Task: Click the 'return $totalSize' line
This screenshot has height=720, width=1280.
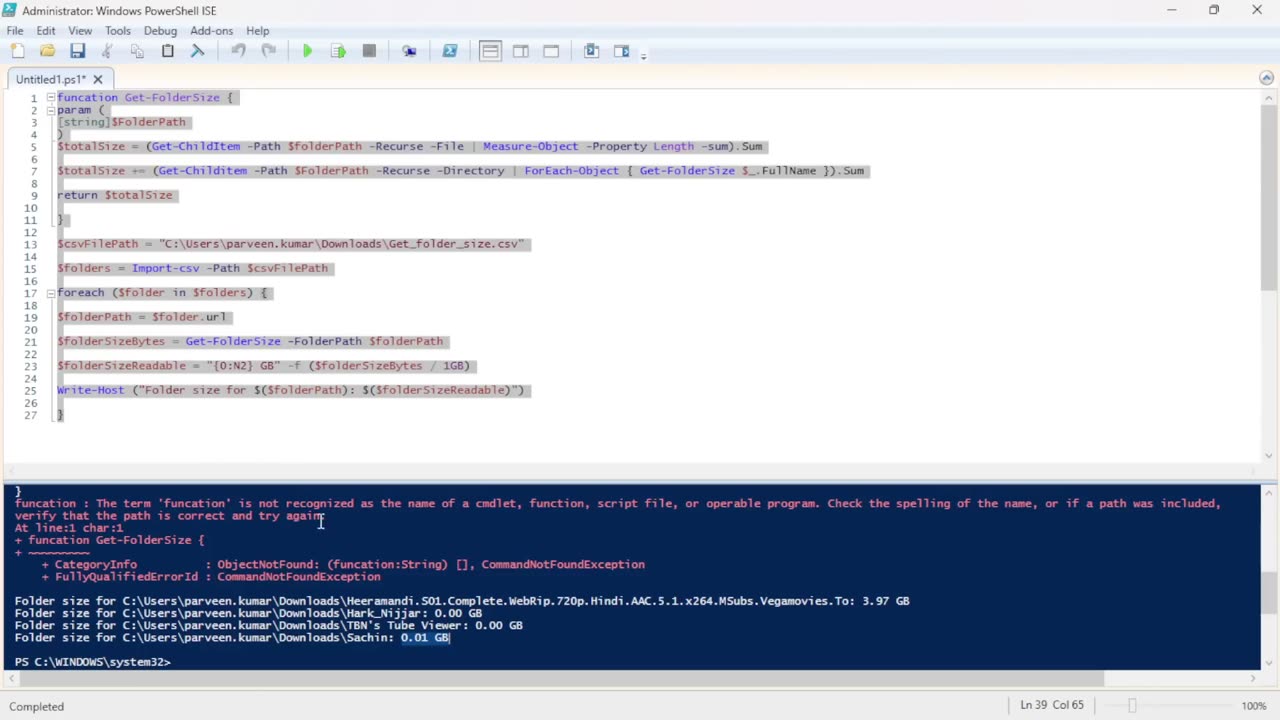Action: point(115,195)
